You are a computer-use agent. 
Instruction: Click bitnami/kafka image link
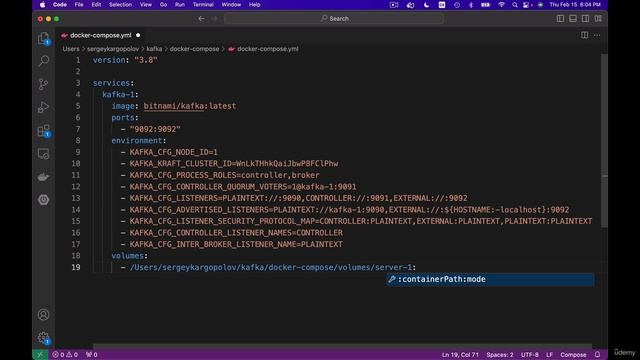click(x=174, y=106)
